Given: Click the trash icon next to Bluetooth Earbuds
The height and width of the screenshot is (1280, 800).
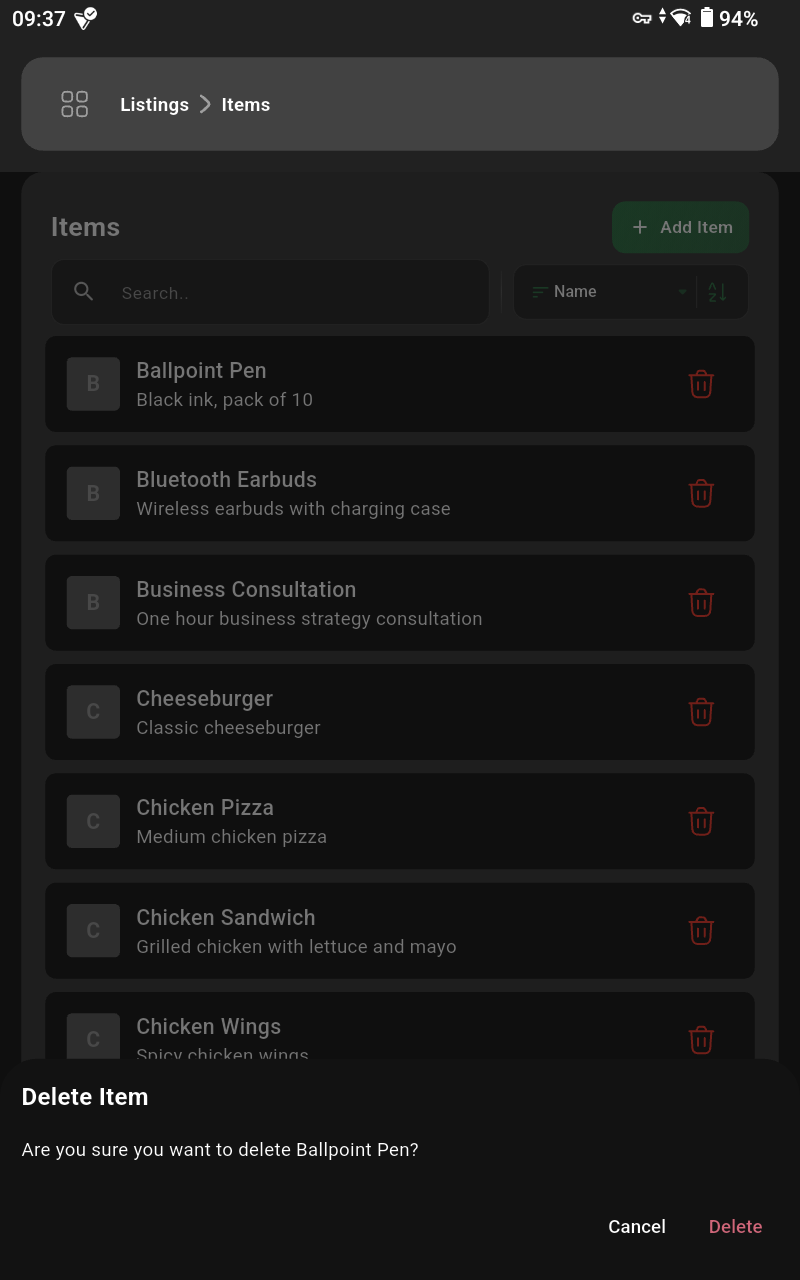Looking at the screenshot, I should click(701, 493).
